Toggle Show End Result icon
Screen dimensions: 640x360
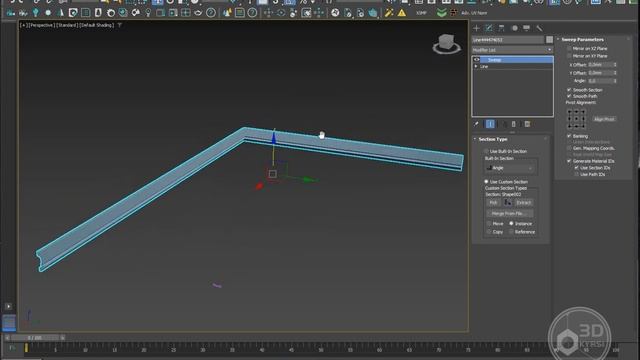click(x=490, y=124)
